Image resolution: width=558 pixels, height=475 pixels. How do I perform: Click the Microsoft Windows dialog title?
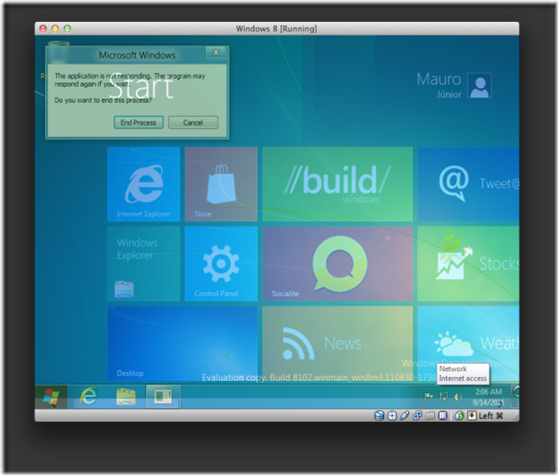tap(137, 55)
